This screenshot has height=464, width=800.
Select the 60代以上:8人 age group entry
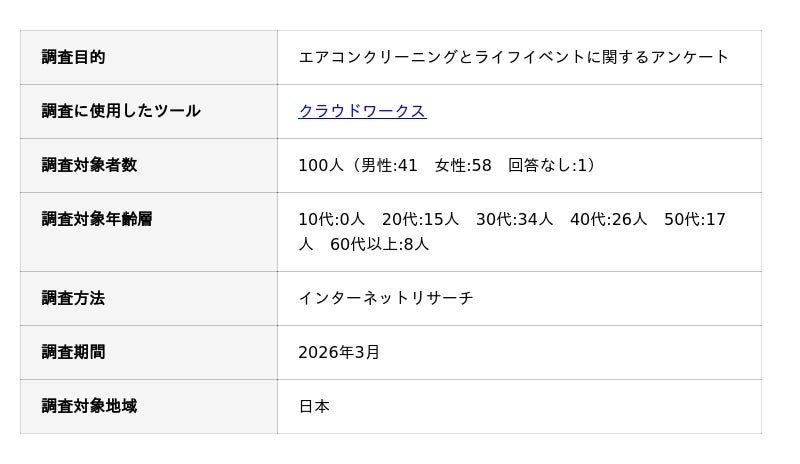pyautogui.click(x=379, y=244)
